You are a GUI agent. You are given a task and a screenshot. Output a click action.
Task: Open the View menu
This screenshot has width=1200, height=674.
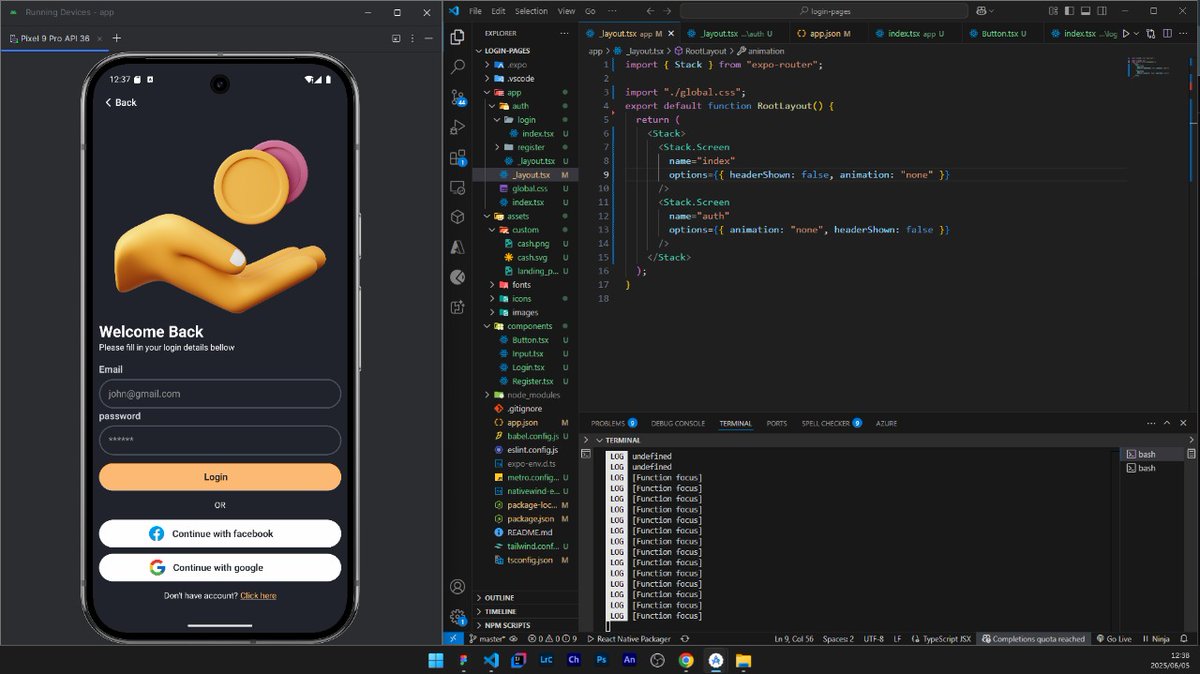coord(566,11)
